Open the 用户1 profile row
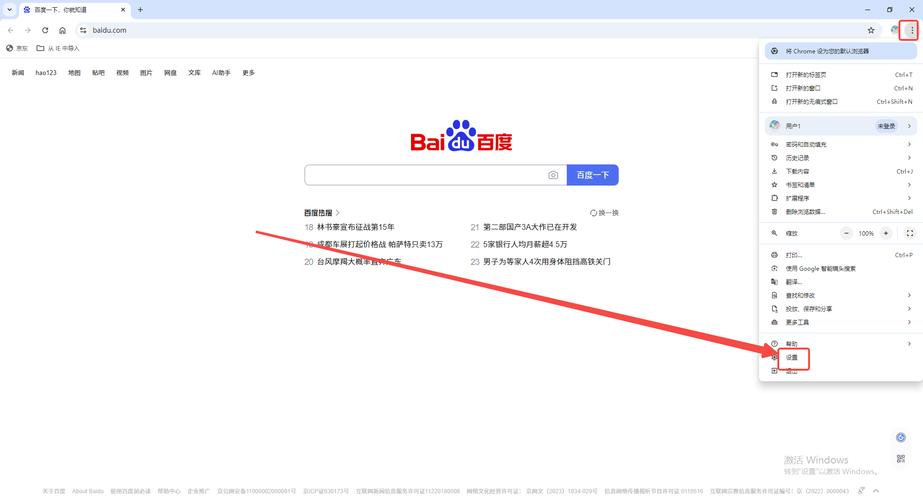This screenshot has width=923, height=500. point(841,126)
